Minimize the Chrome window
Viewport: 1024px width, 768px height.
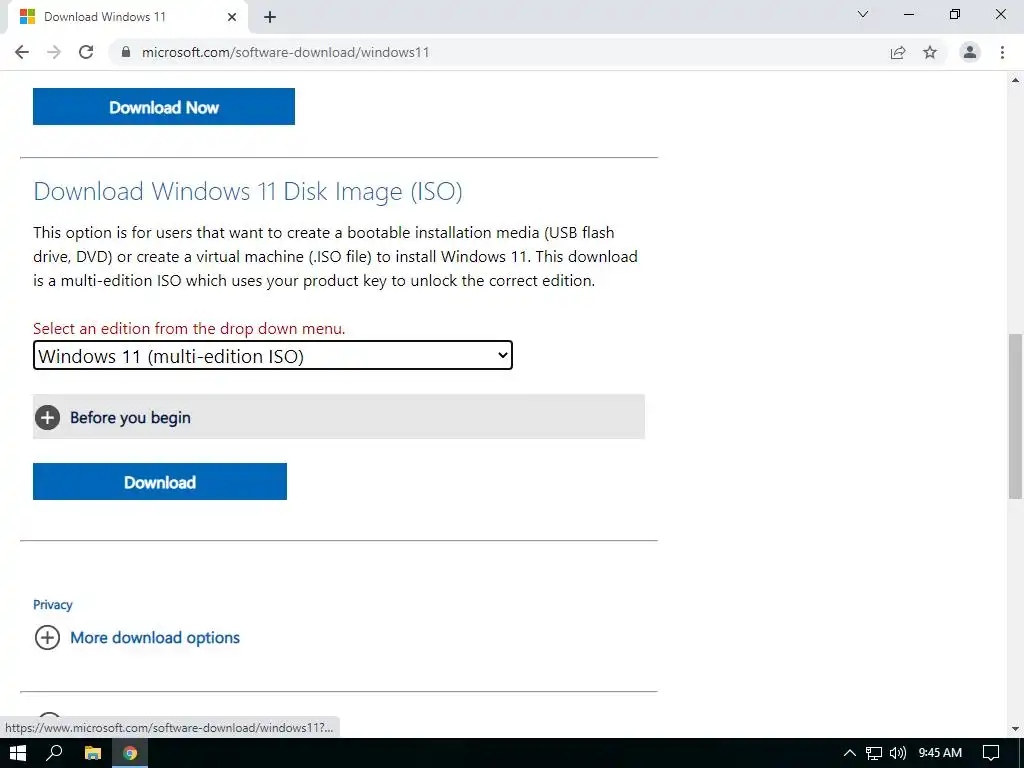[908, 14]
